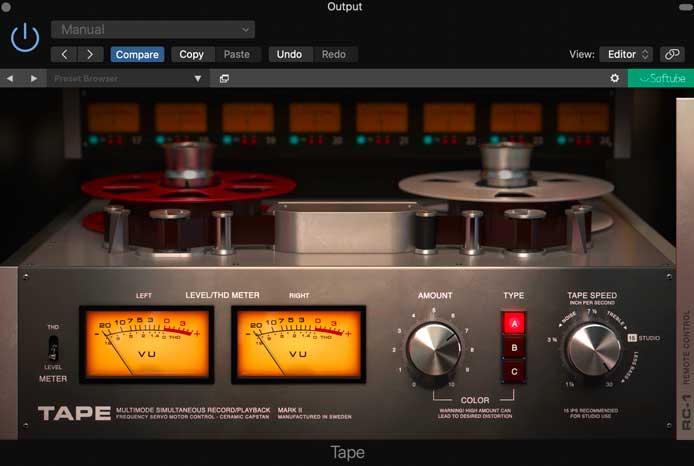The height and width of the screenshot is (466, 694).
Task: Click the Compare button
Action: tap(137, 54)
